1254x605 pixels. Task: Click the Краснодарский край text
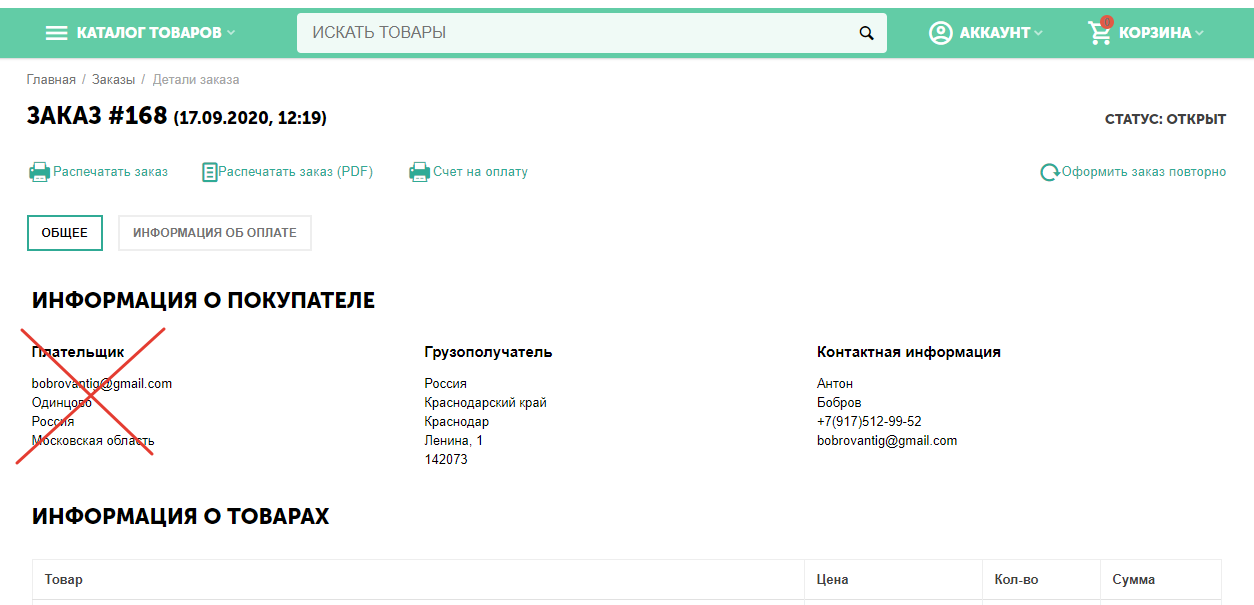pyautogui.click(x=485, y=403)
